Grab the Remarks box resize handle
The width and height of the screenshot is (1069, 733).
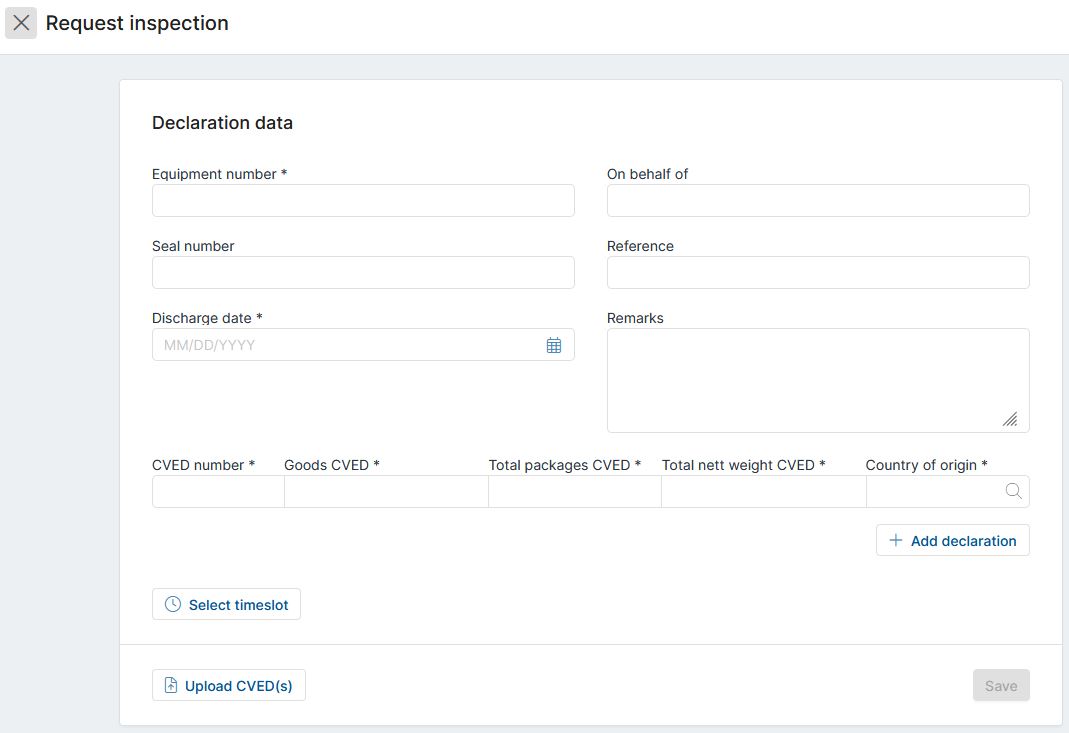tap(1010, 420)
